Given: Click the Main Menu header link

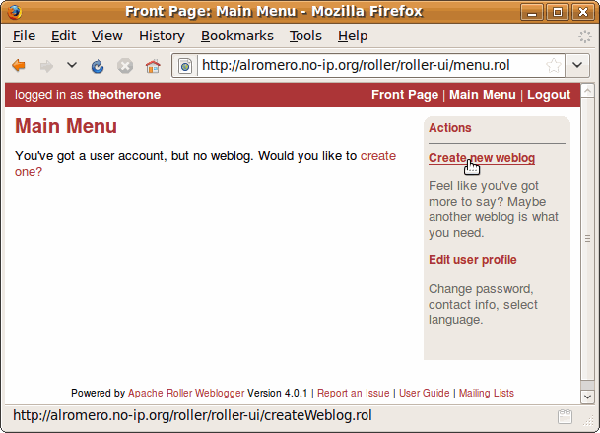Looking at the screenshot, I should (x=482, y=94).
